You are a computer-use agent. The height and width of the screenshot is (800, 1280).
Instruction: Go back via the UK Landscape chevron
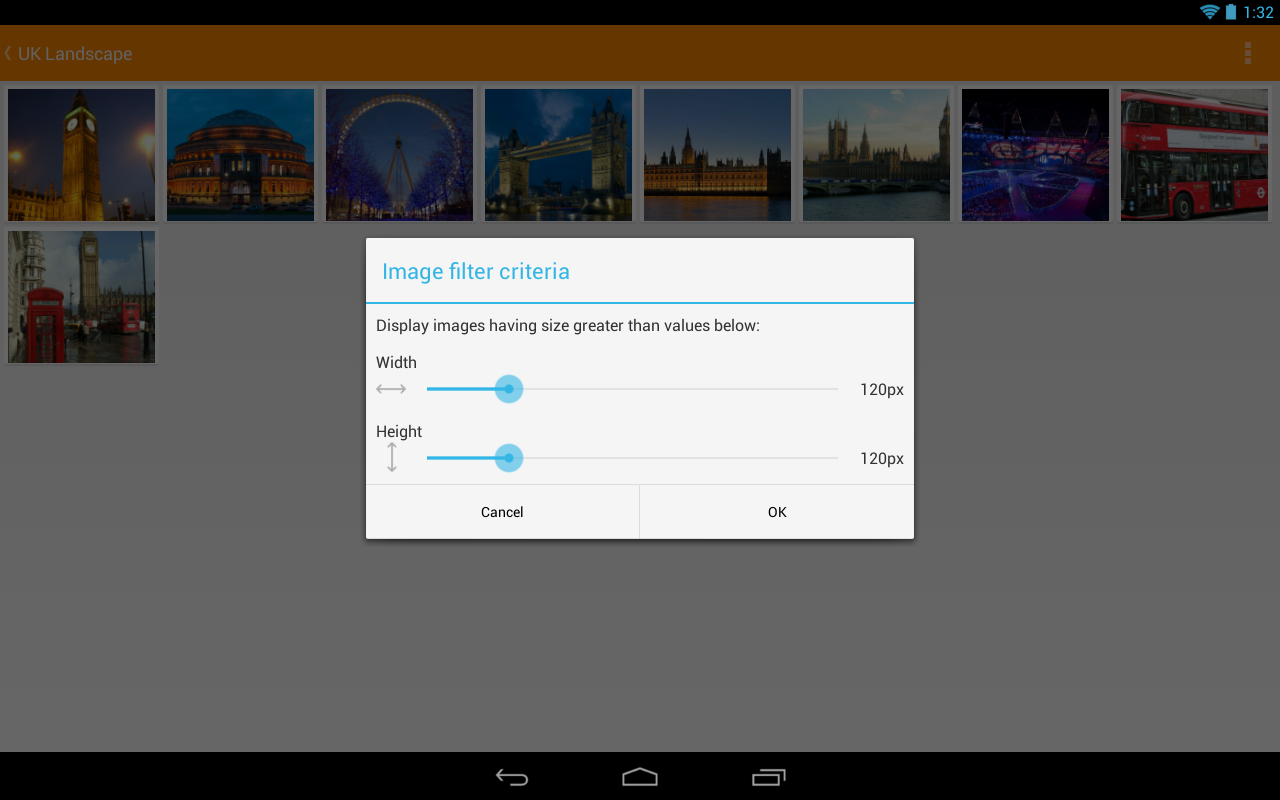pos(8,53)
